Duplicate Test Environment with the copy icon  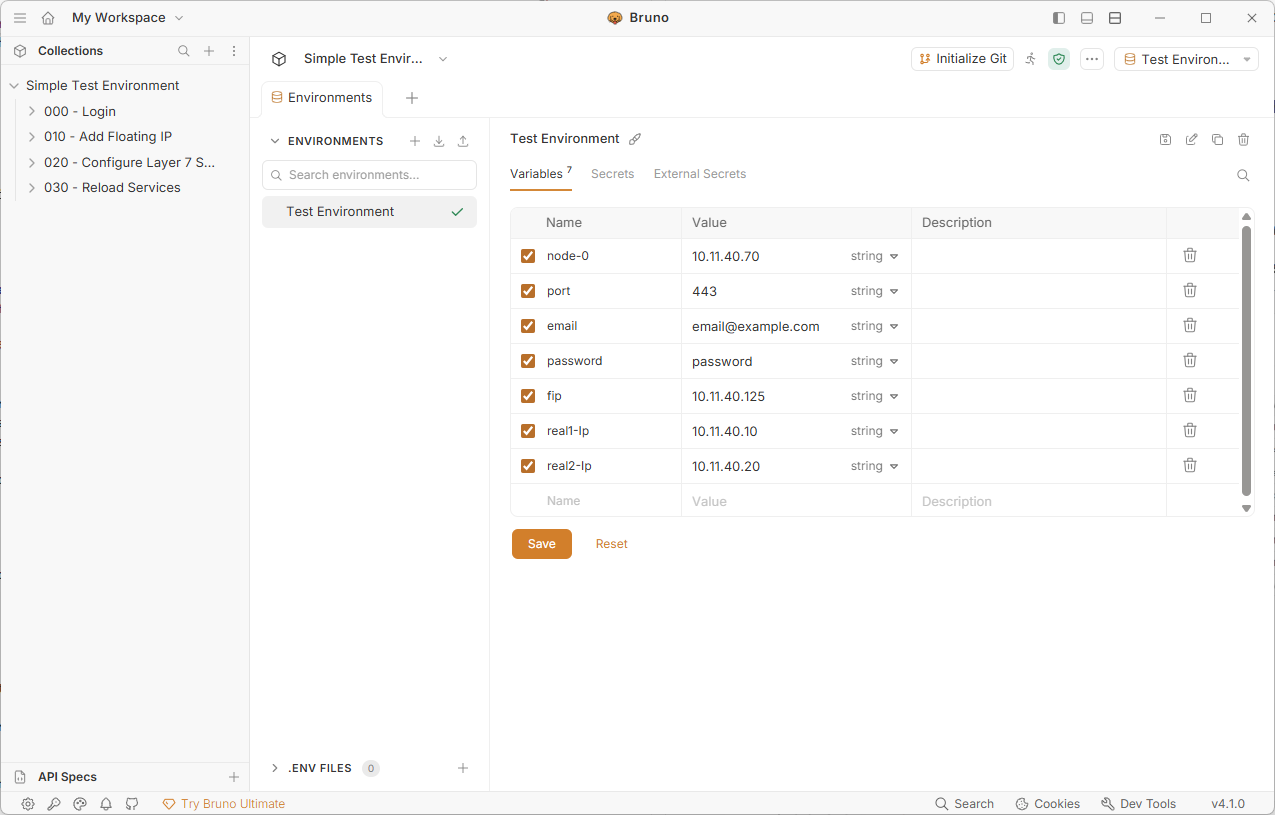click(1217, 140)
